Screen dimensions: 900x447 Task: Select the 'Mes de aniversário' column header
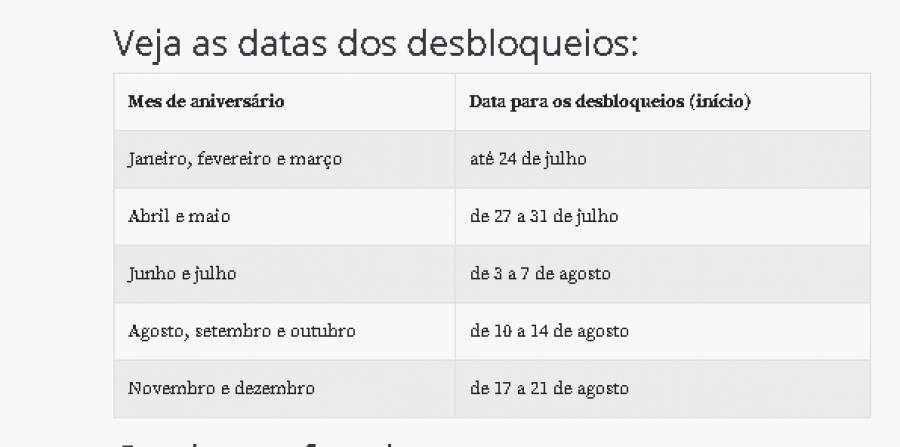click(x=284, y=102)
